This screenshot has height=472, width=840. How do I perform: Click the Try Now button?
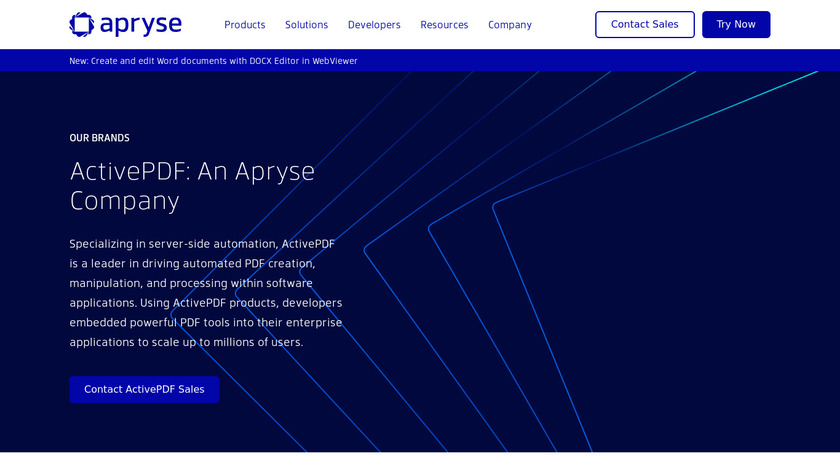click(x=736, y=25)
